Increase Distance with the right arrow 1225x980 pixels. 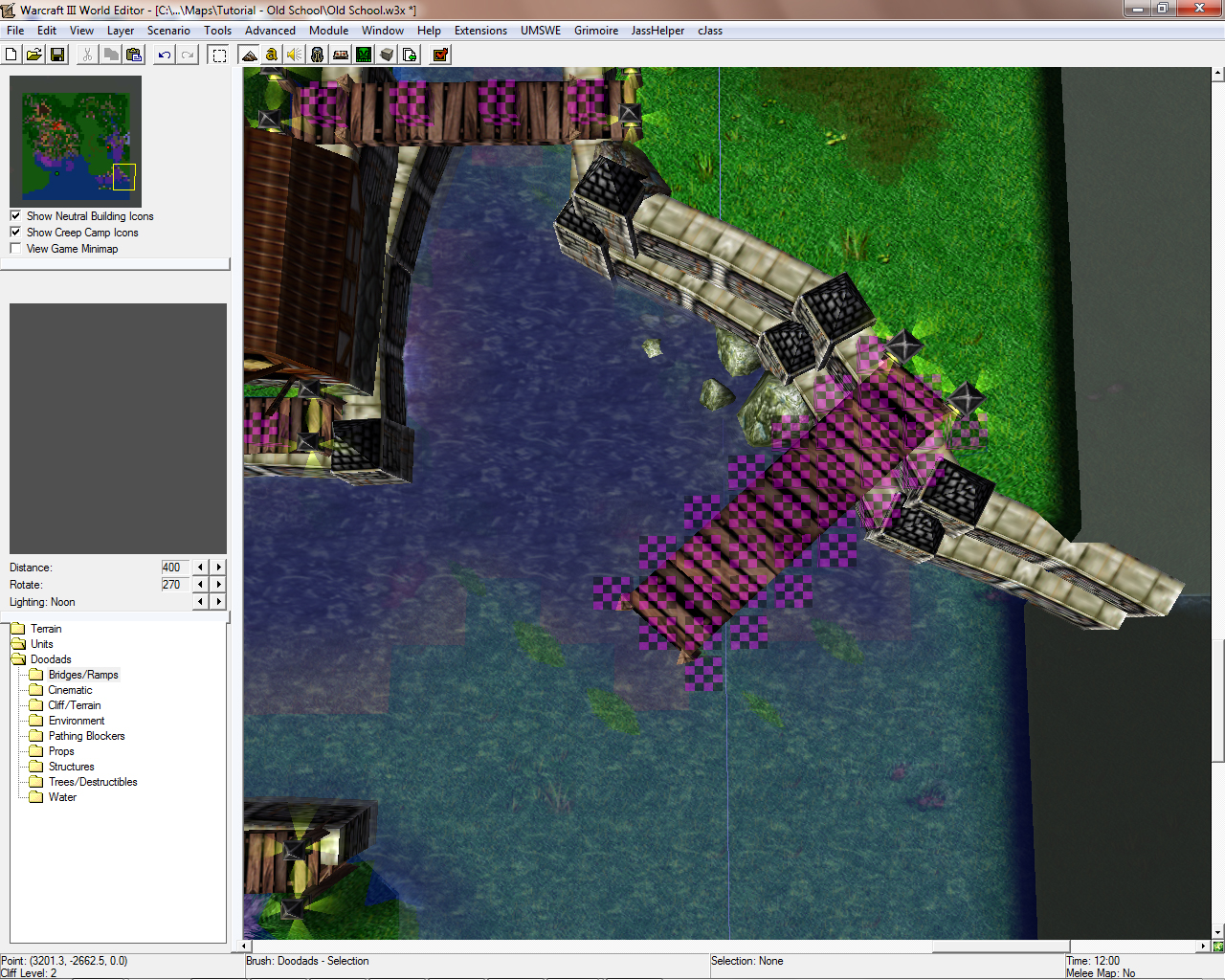(x=219, y=568)
